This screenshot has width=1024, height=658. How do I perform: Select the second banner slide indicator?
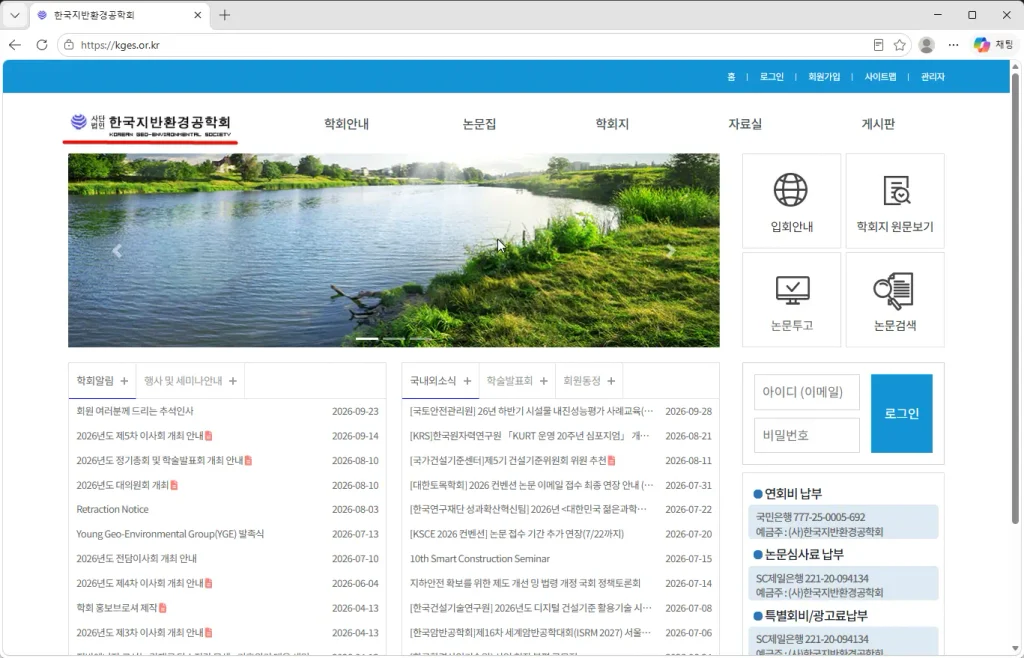coord(393,339)
